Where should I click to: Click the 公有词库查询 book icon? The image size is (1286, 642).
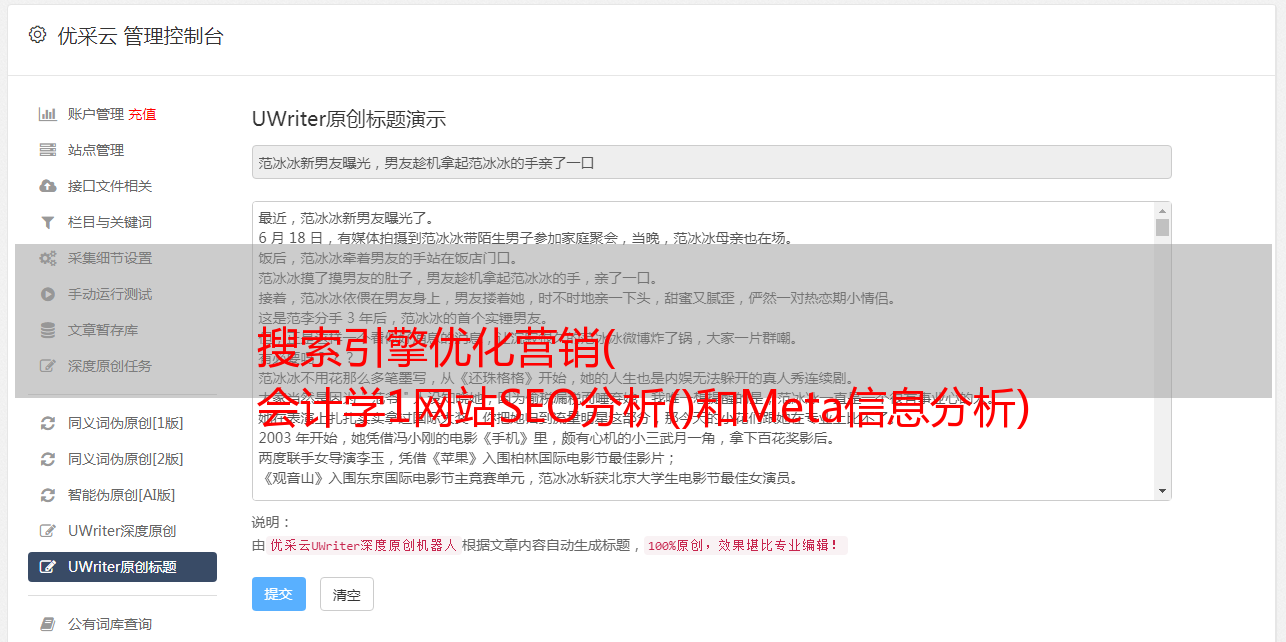47,624
